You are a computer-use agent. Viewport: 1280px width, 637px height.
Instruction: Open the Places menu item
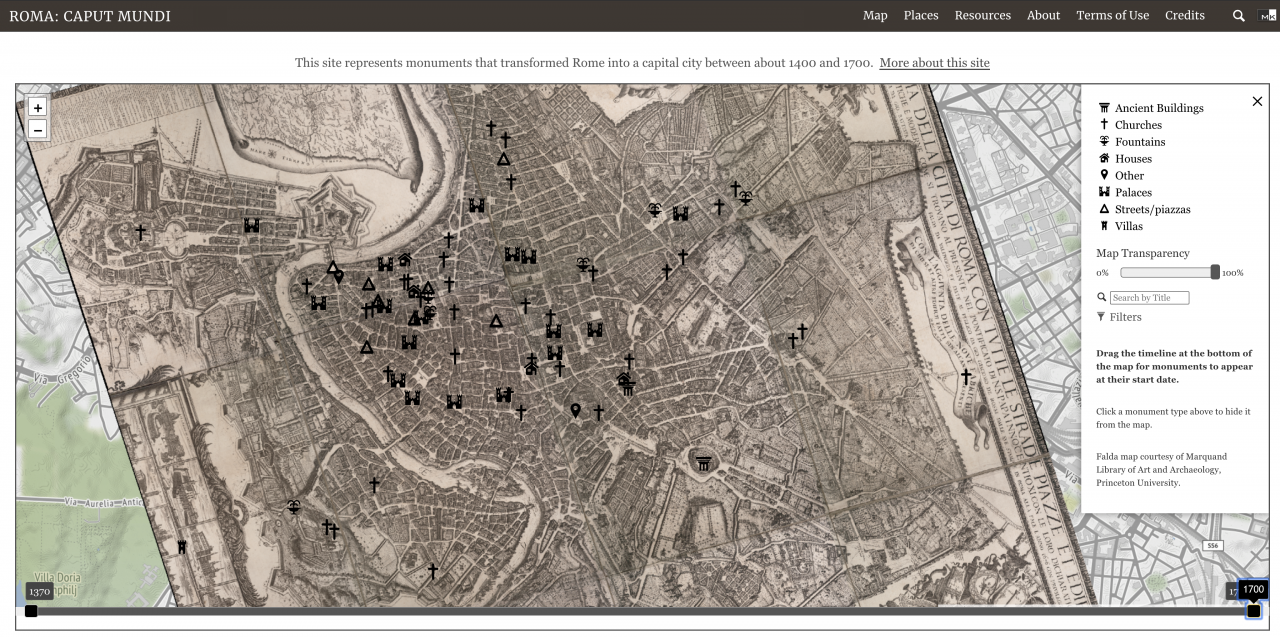coord(921,15)
